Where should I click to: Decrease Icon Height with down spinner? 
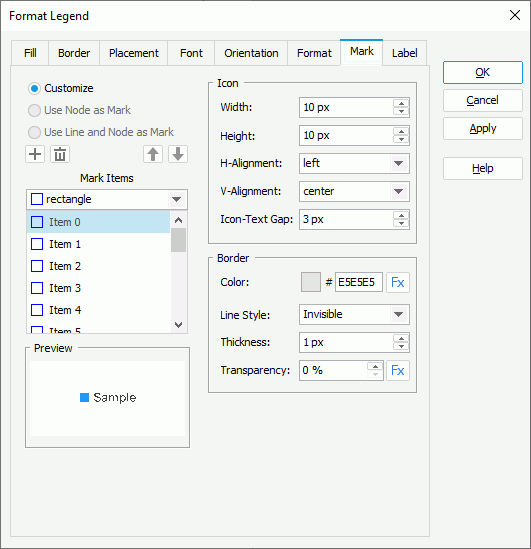pos(401,139)
